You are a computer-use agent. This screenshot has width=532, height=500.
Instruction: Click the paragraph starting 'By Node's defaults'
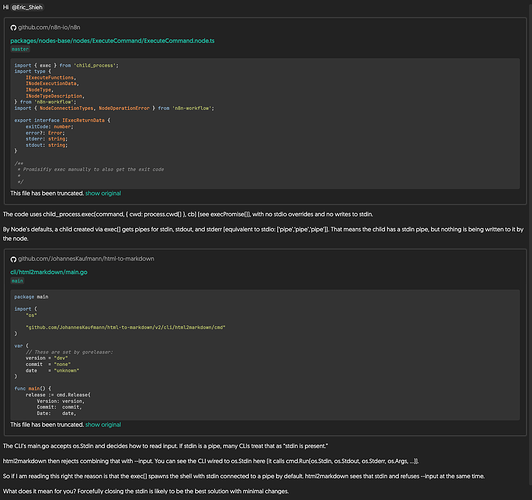pos(263,234)
